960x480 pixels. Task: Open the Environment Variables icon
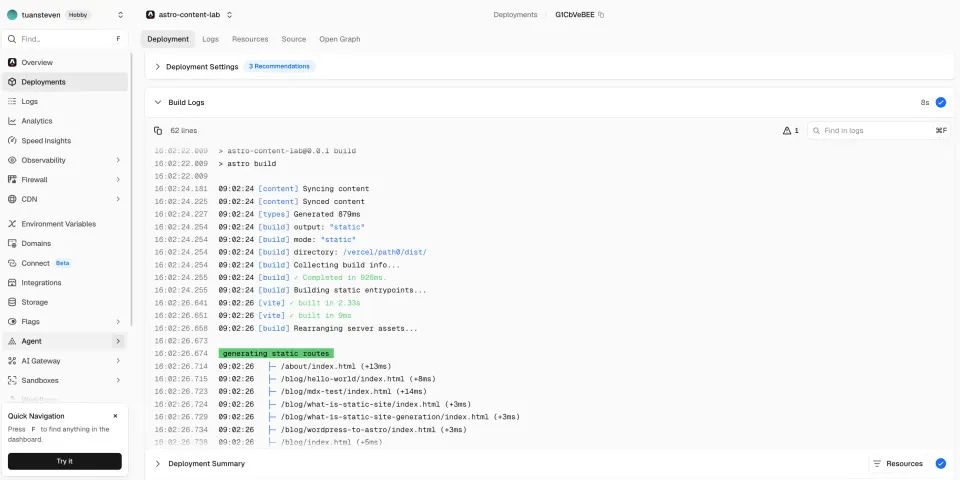12,224
